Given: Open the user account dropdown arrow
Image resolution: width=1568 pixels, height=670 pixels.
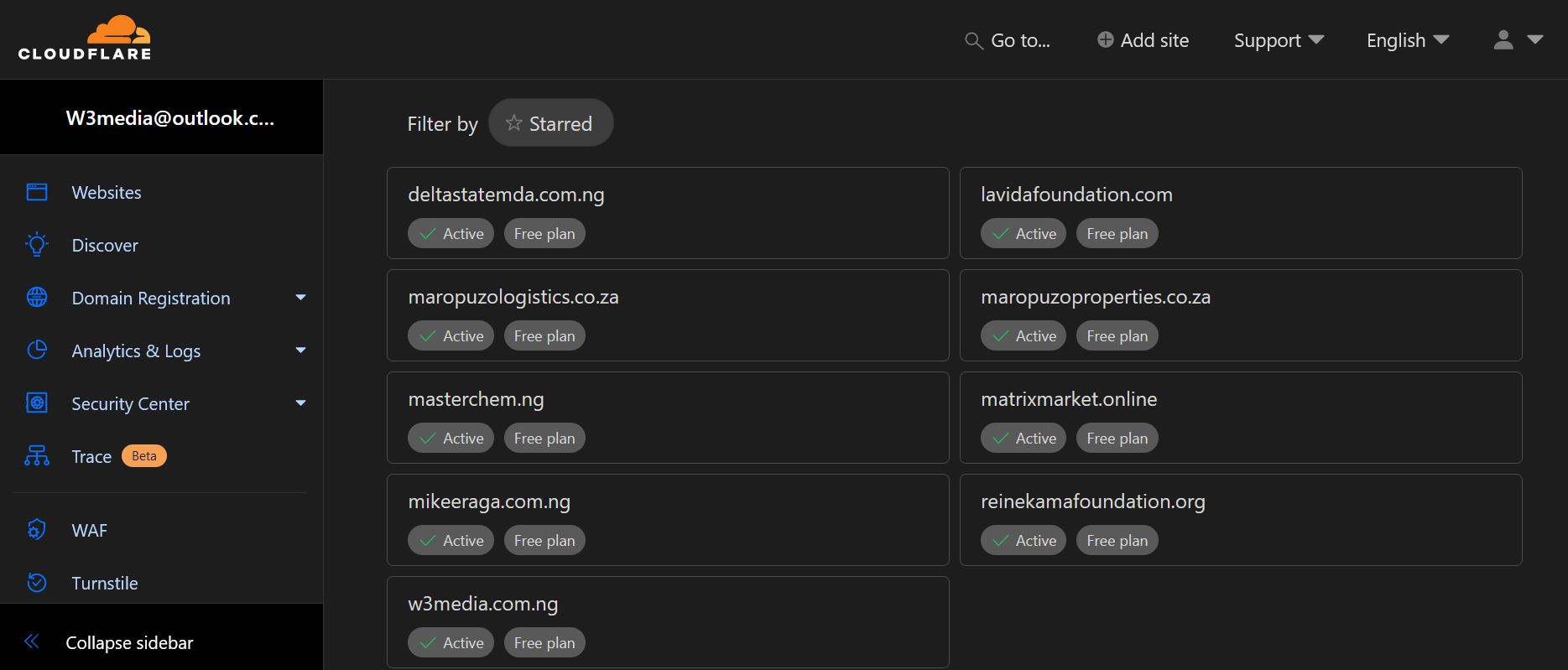Looking at the screenshot, I should [1535, 39].
